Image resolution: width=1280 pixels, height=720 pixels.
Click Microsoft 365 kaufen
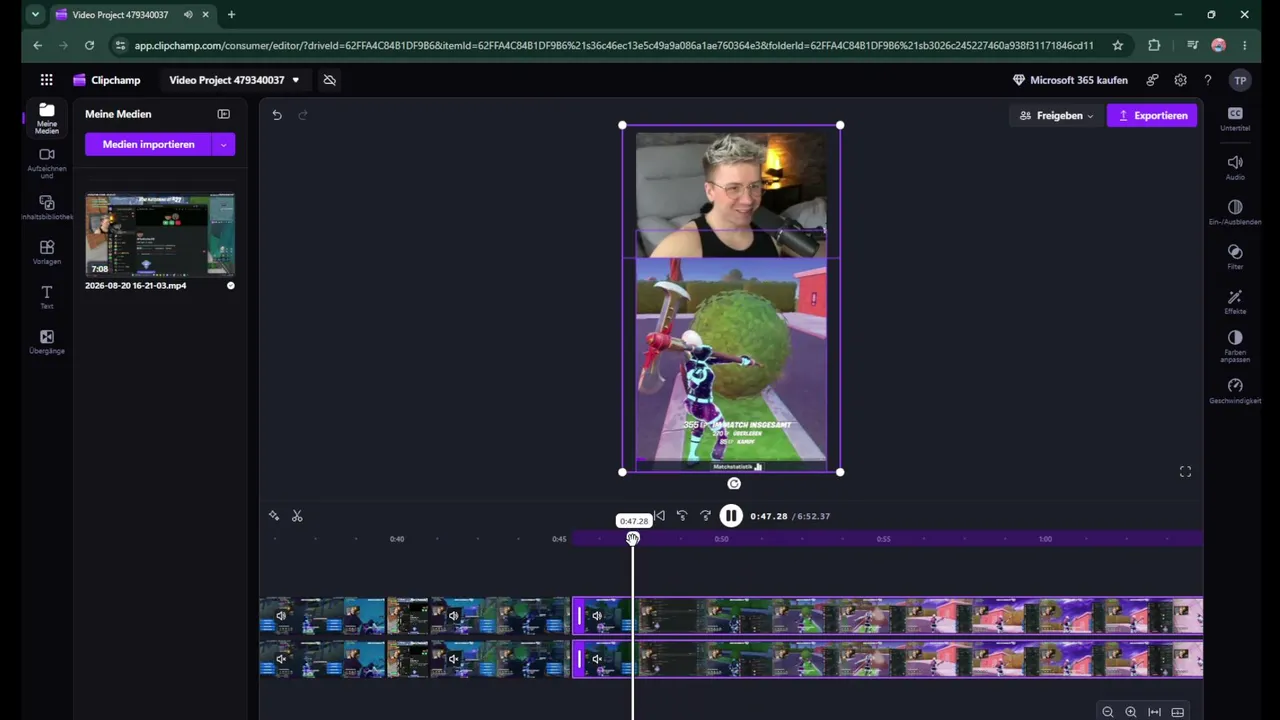coord(1070,80)
